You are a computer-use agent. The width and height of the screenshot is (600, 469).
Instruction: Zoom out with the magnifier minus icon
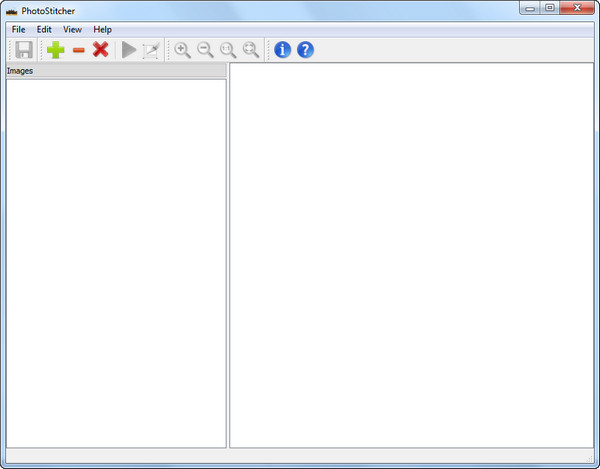[205, 50]
